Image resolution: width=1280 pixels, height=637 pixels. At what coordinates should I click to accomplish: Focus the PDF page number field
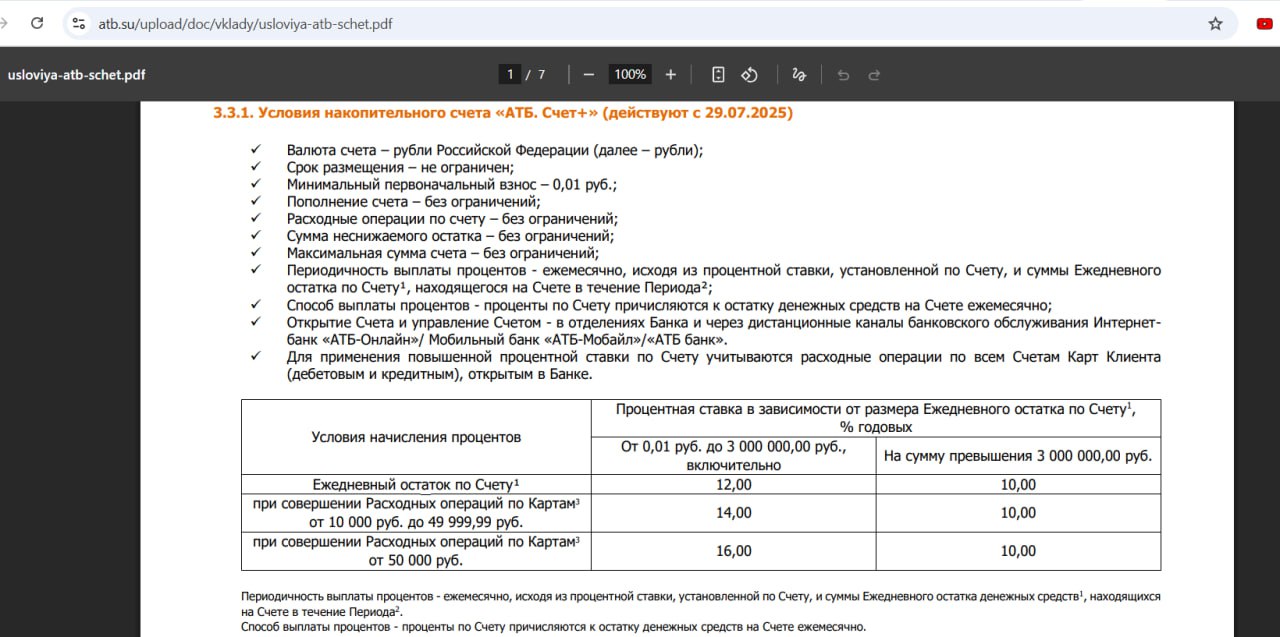coord(511,74)
